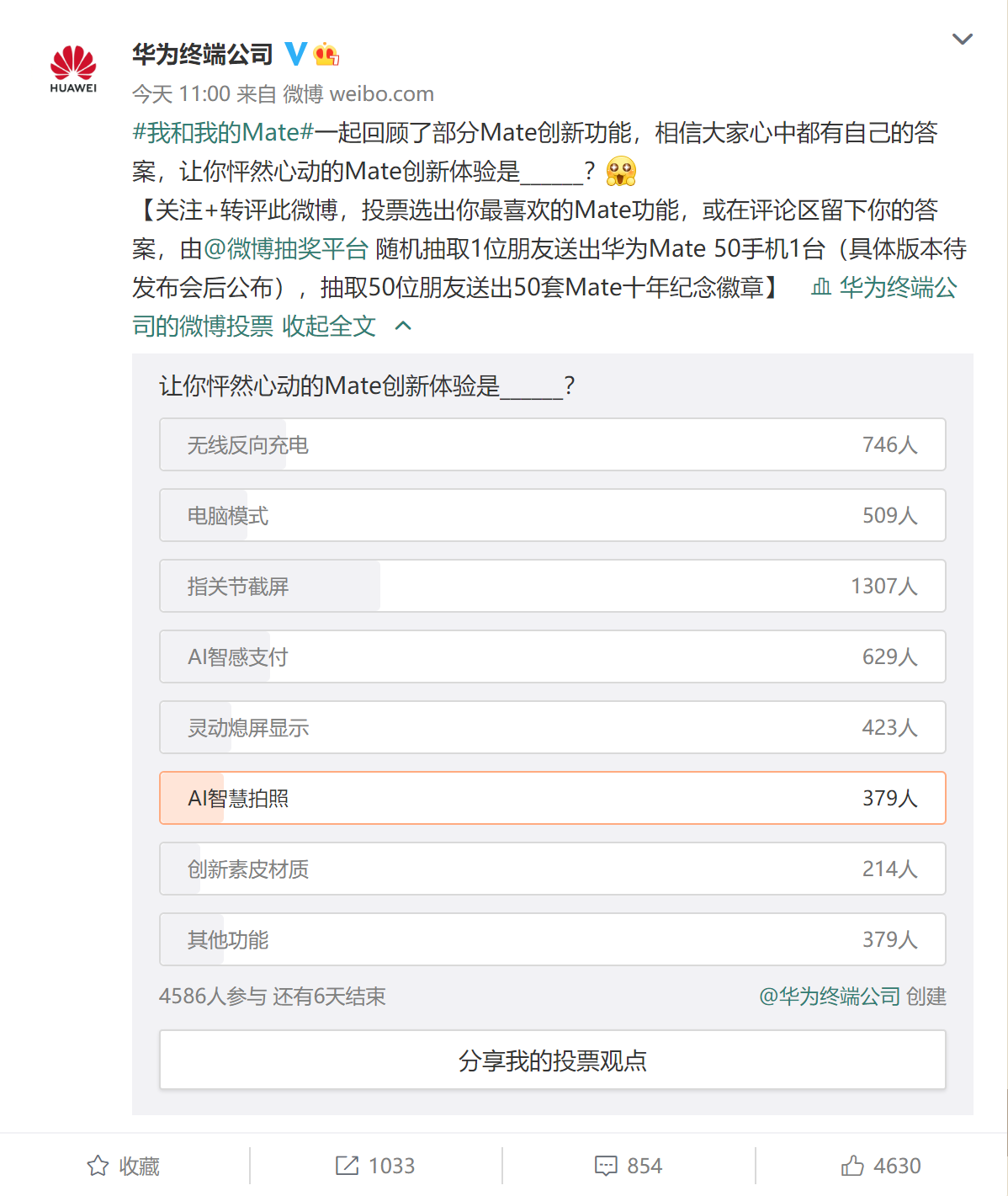Click the scared emoji in post text

[621, 172]
